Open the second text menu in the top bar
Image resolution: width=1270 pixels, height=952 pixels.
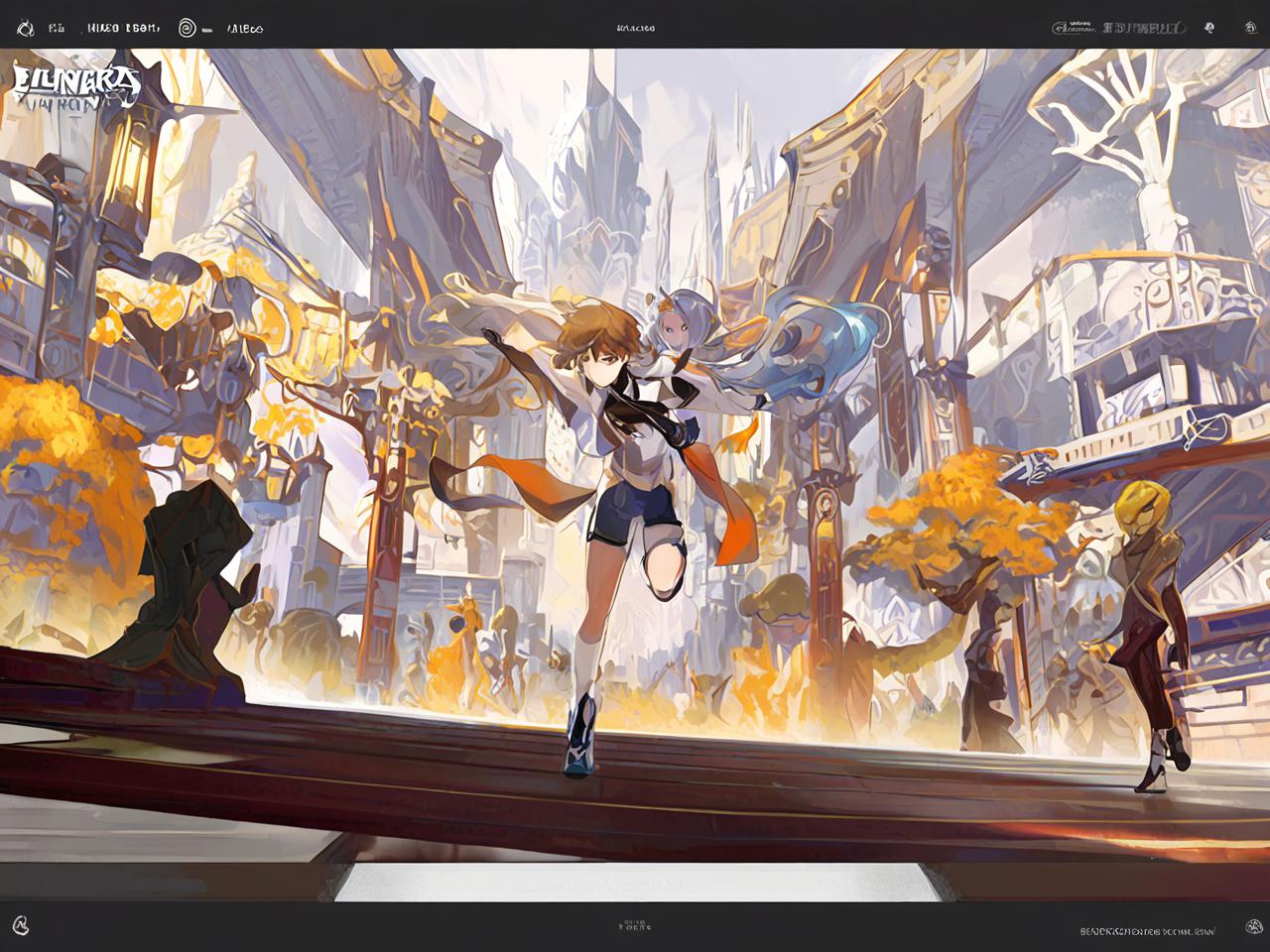click(123, 29)
